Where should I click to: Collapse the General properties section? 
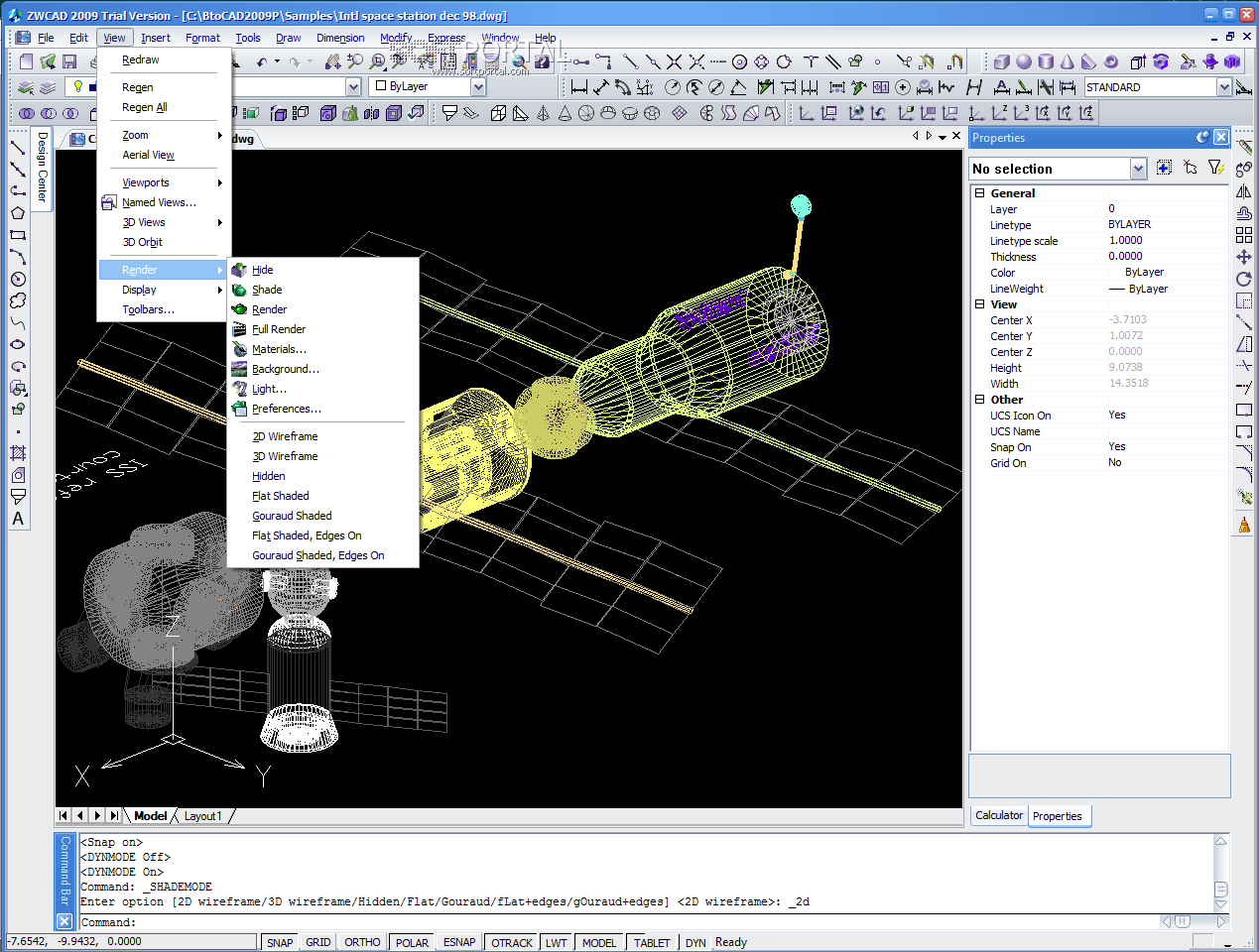tap(979, 193)
